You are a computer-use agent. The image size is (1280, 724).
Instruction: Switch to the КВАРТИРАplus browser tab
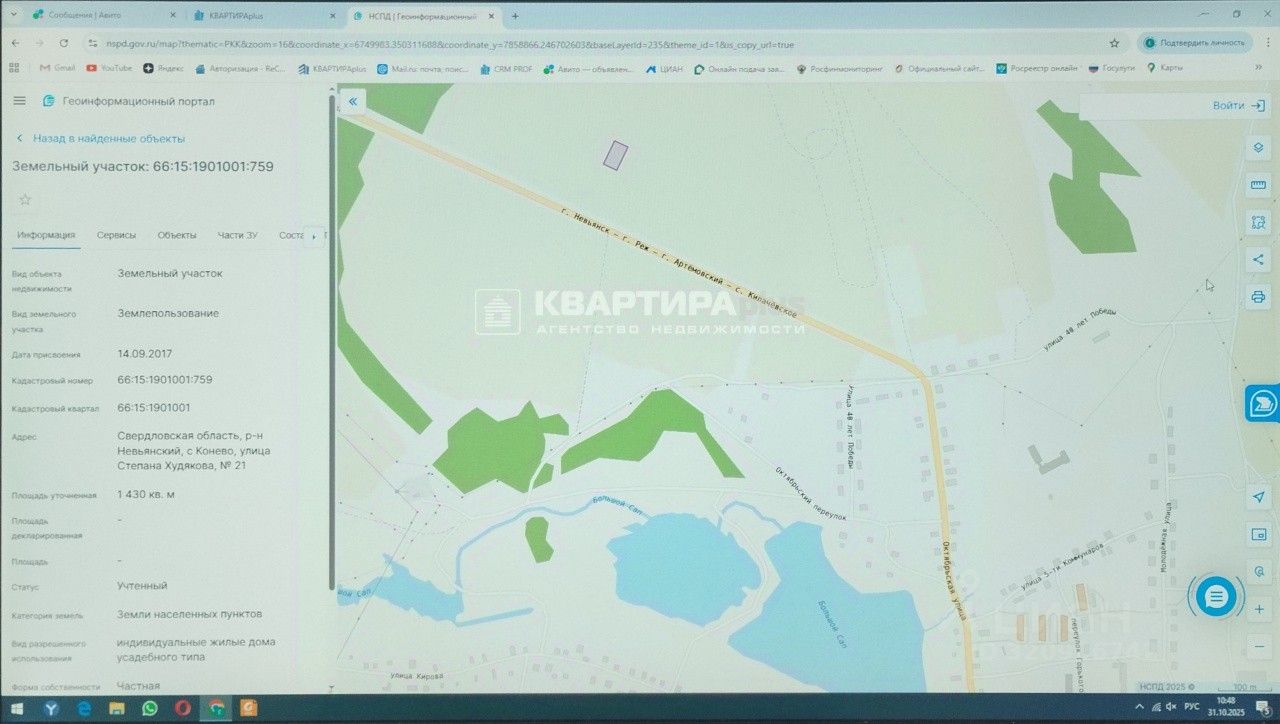265,15
